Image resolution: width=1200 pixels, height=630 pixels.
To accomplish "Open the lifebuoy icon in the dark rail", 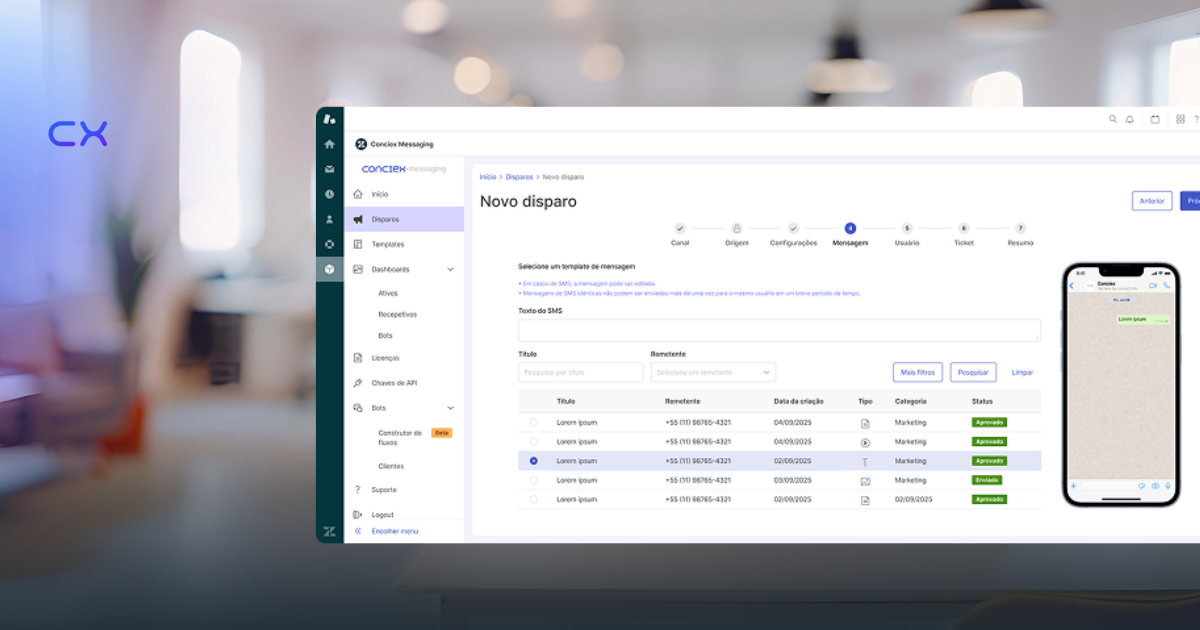I will [x=329, y=244].
